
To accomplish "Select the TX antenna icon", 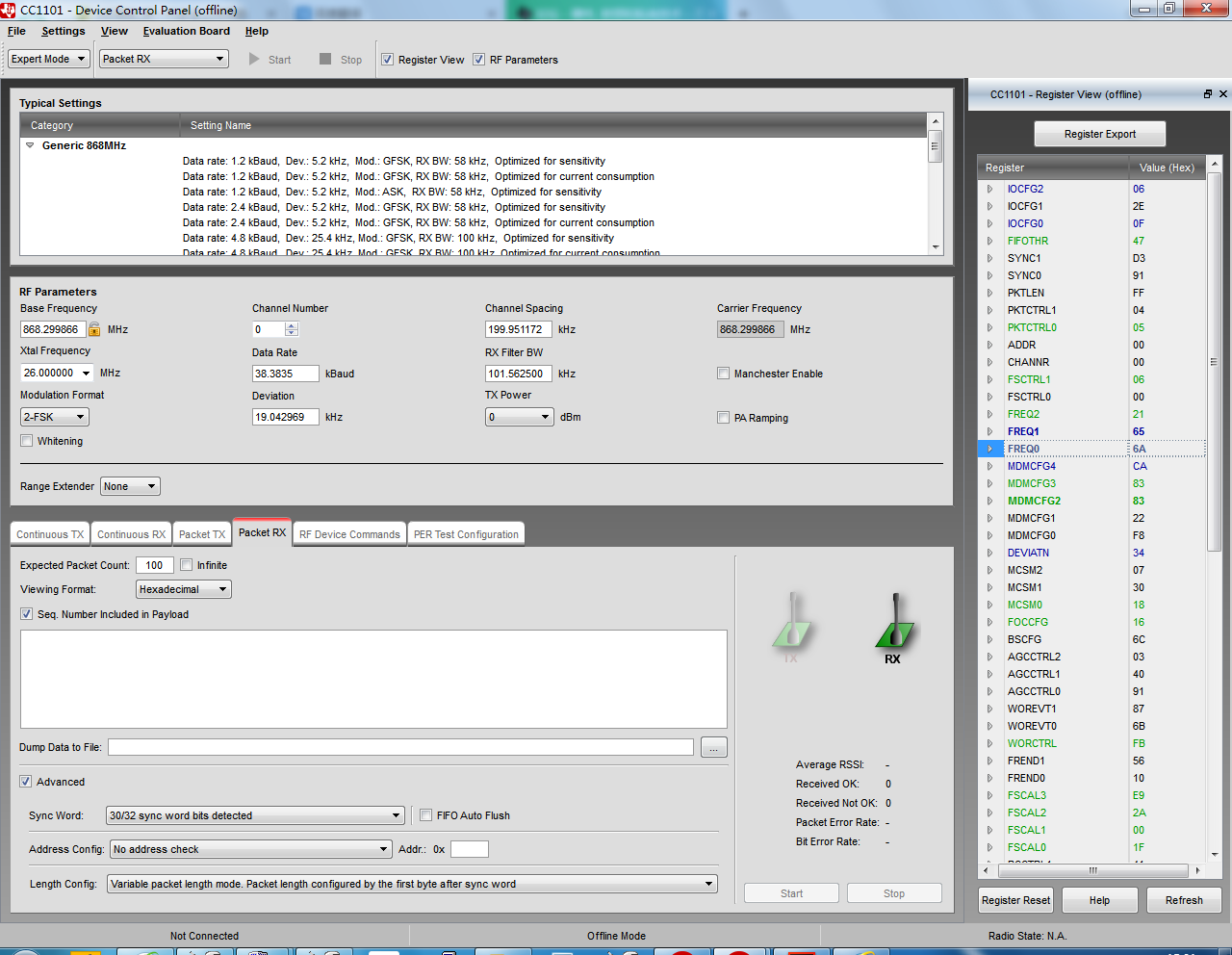I will (x=791, y=626).
